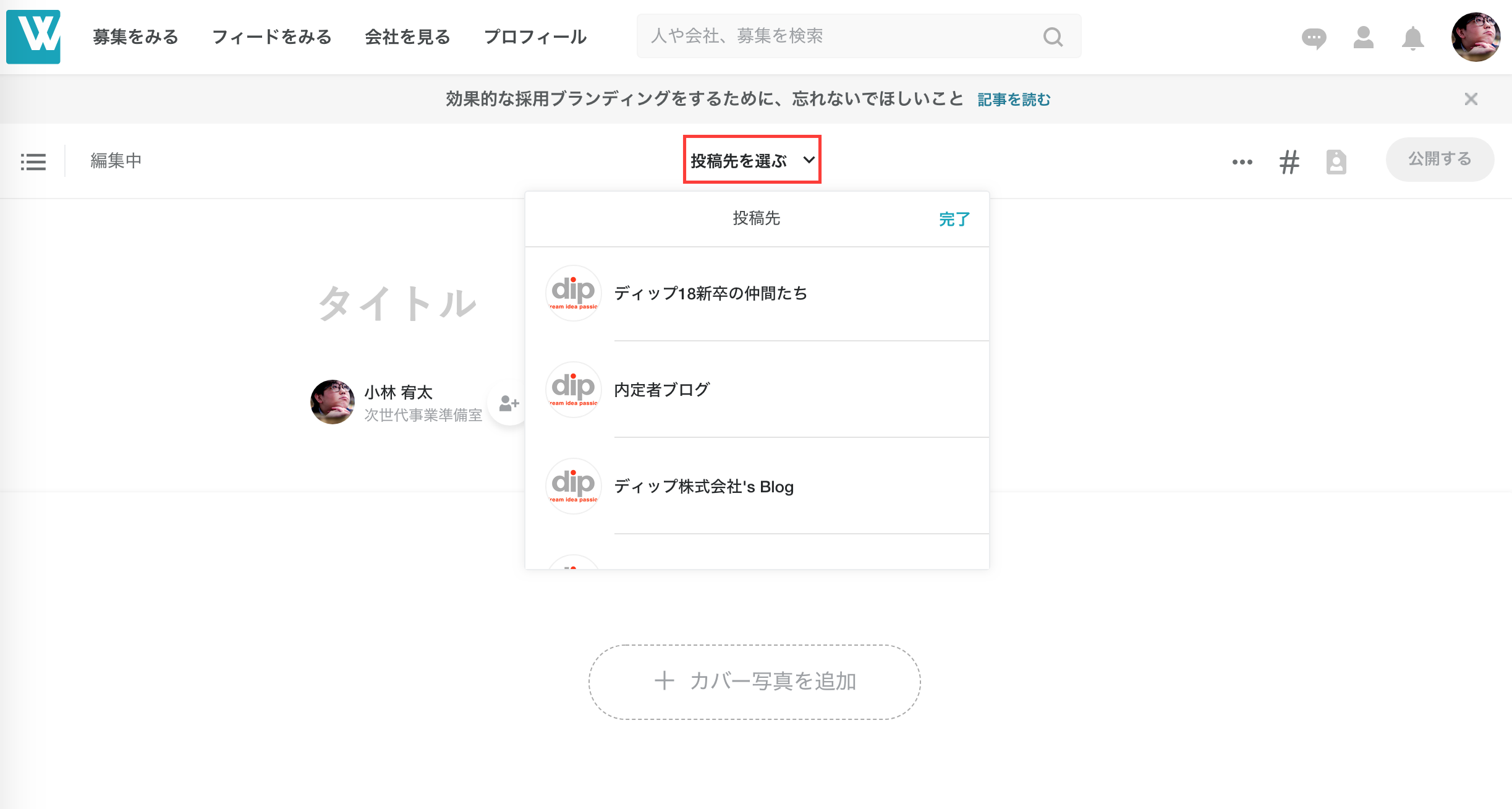Open フィードをみる navigation item
The height and width of the screenshot is (809, 1512).
coord(271,37)
